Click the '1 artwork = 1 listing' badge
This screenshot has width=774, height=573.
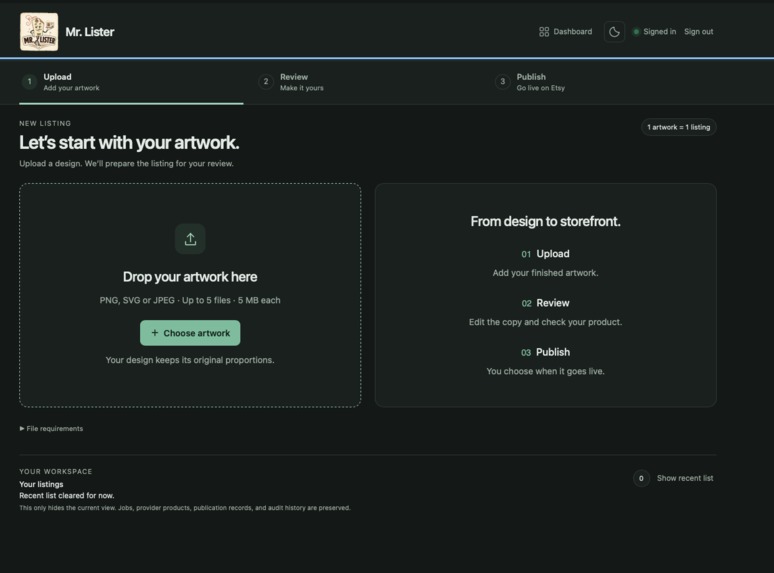pos(679,127)
